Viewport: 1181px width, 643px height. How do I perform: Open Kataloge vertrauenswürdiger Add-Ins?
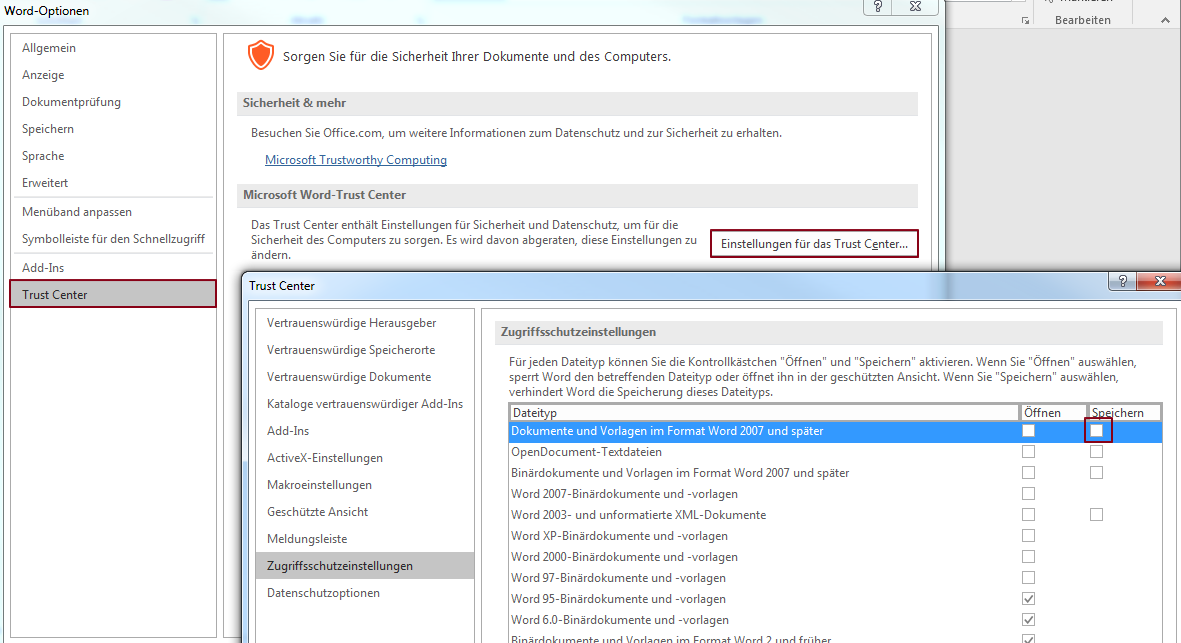365,404
